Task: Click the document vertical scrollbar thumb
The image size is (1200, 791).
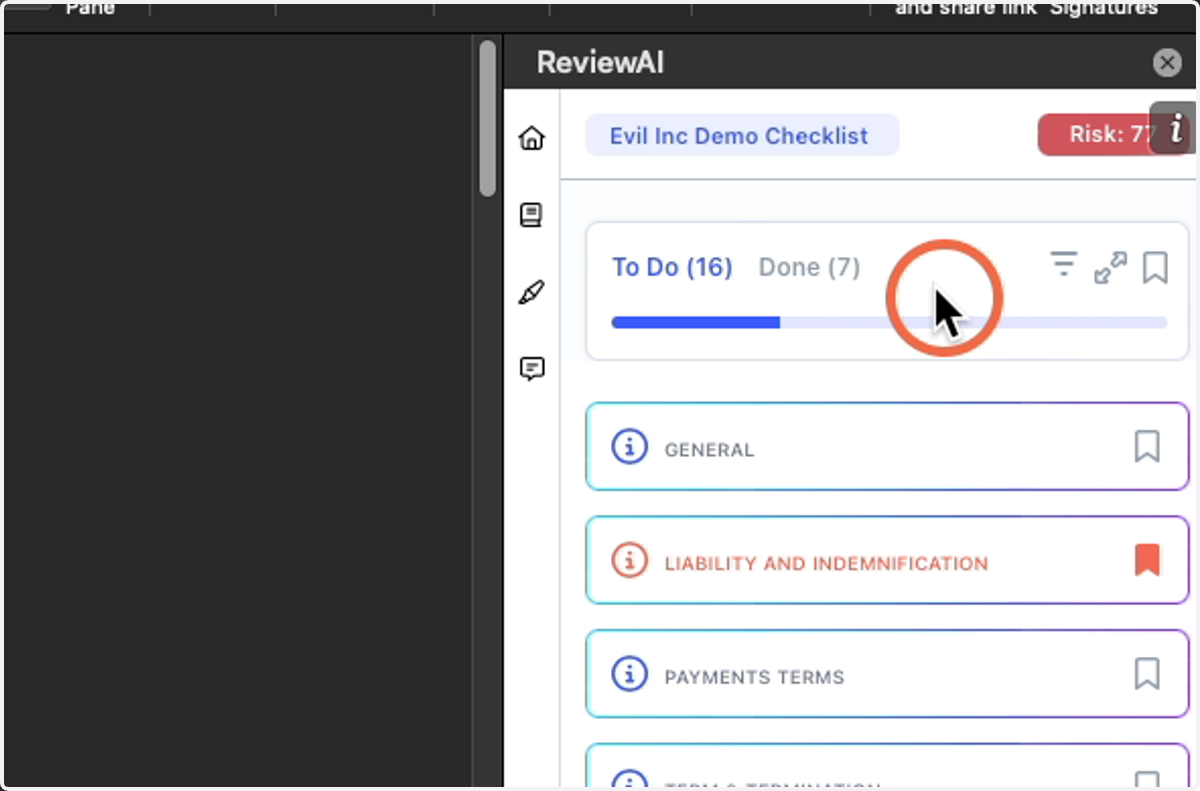Action: coord(487,118)
